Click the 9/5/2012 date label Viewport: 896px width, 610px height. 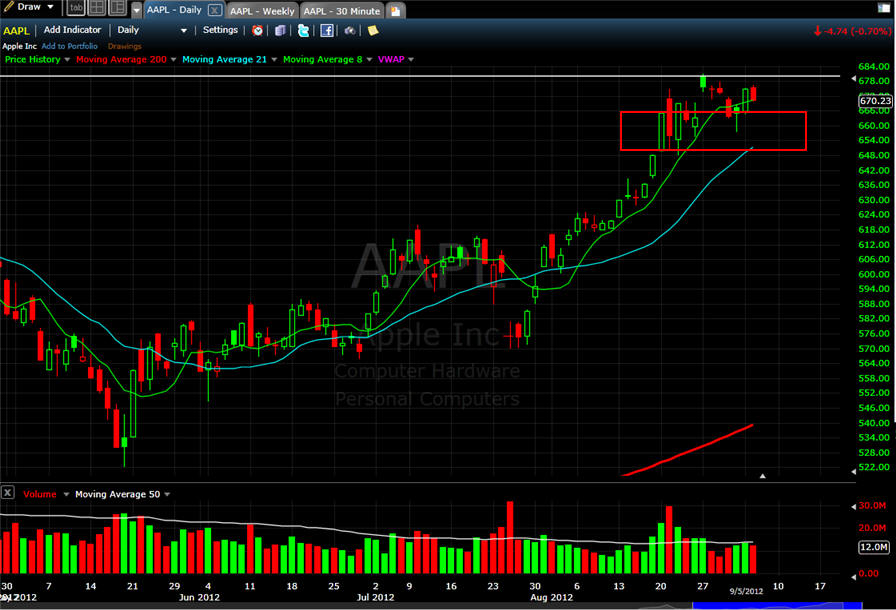[746, 591]
